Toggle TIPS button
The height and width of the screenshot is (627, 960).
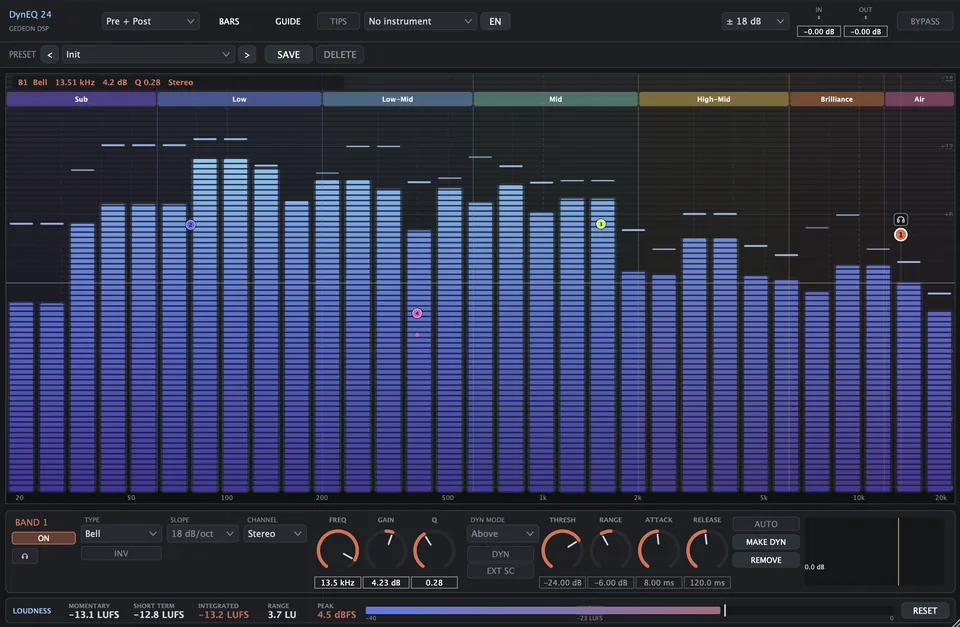(x=338, y=21)
